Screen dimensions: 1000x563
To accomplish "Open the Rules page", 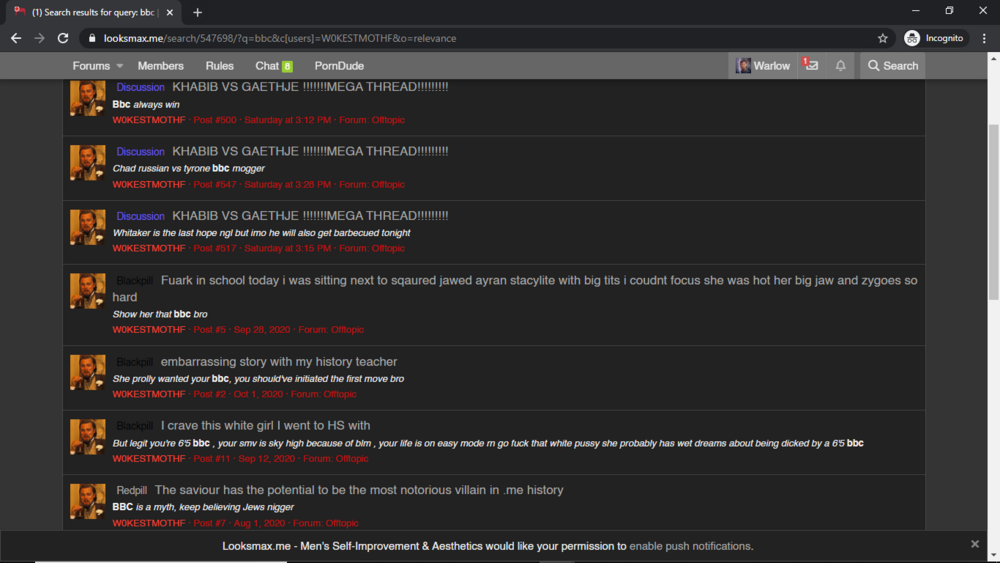I will (x=219, y=66).
